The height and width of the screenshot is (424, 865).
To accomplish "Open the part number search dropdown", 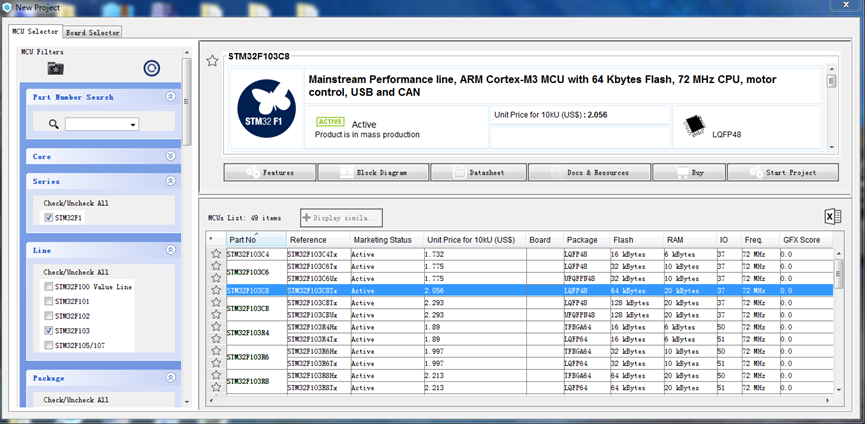I will [x=133, y=125].
